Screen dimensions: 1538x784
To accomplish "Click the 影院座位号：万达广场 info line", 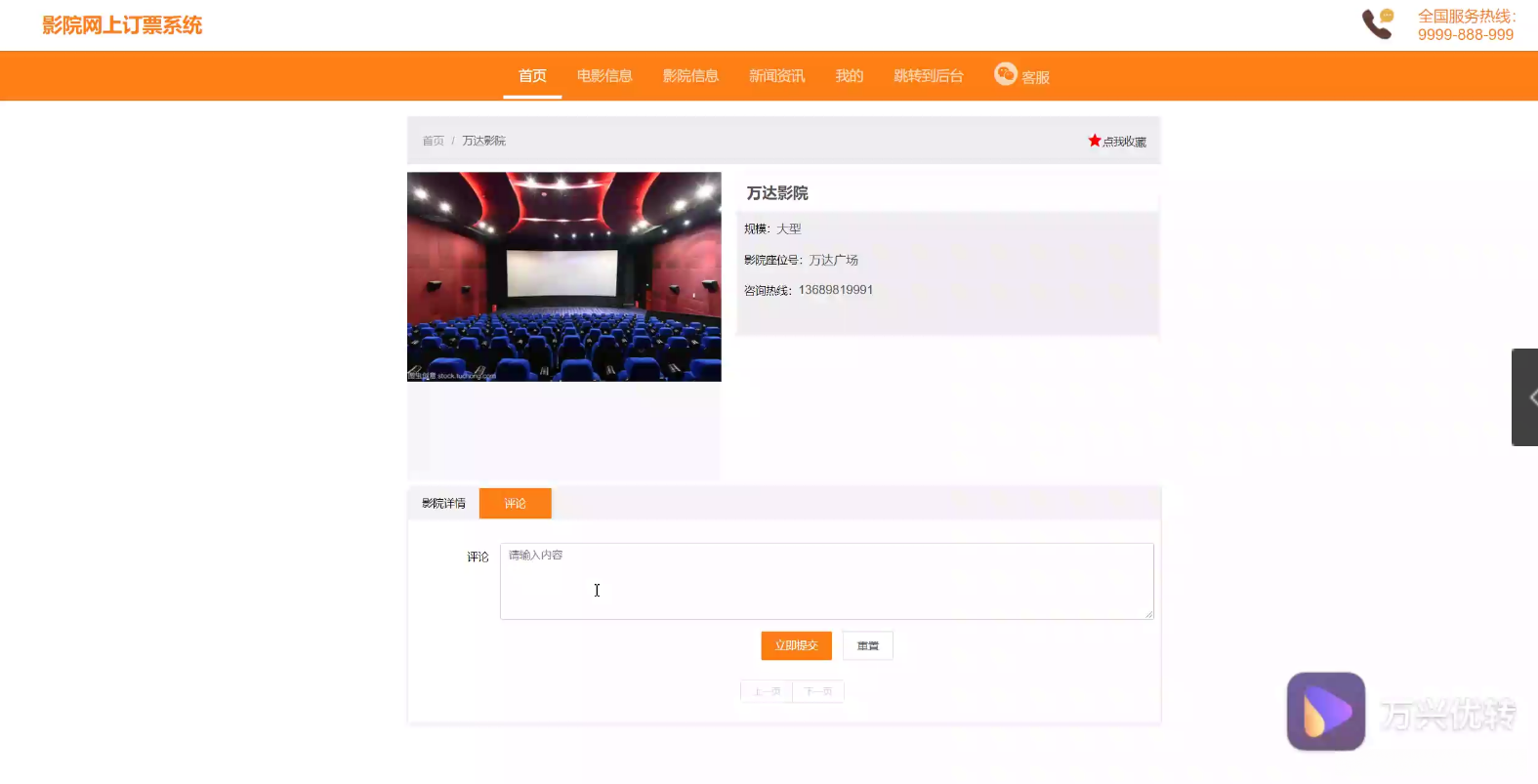I will pyautogui.click(x=801, y=260).
